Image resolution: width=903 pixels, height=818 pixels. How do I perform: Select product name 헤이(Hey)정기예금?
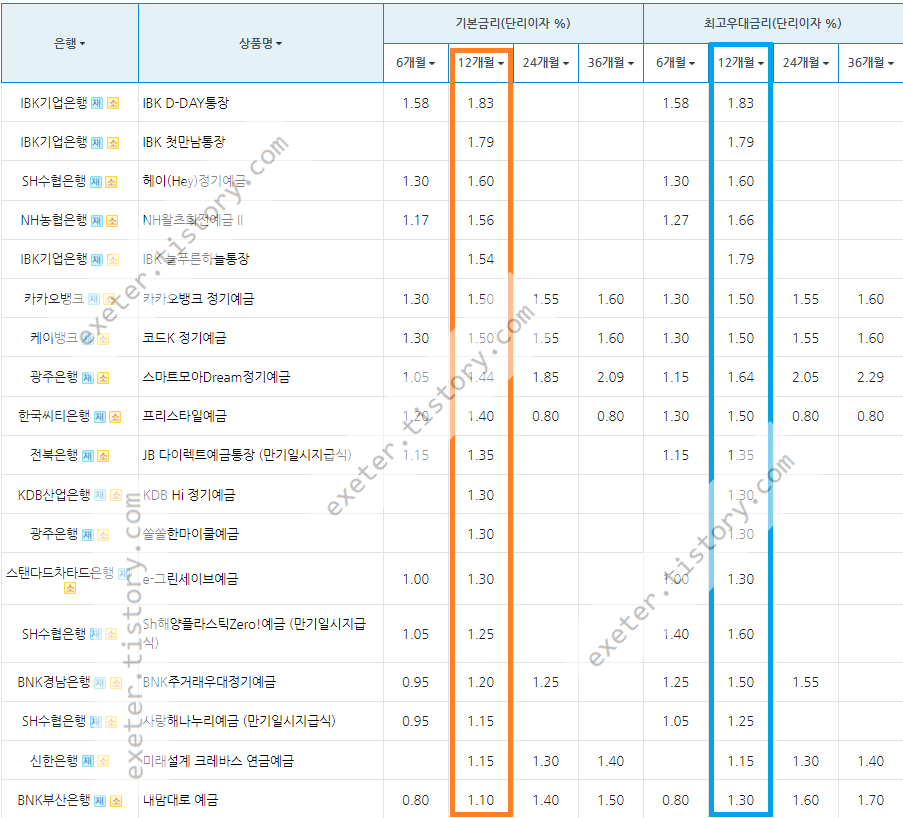194,181
